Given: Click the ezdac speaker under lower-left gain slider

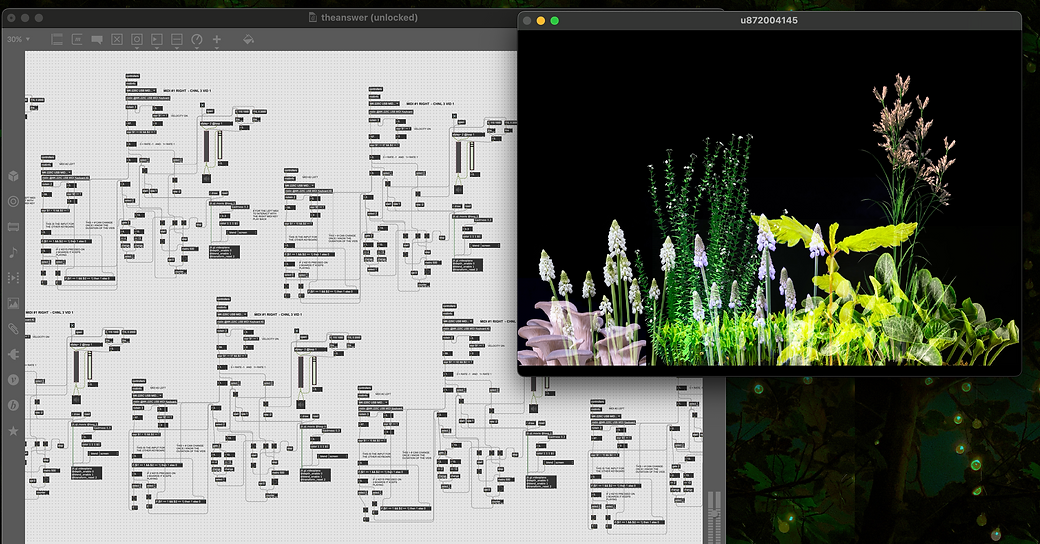Looking at the screenshot, I should tap(76, 399).
